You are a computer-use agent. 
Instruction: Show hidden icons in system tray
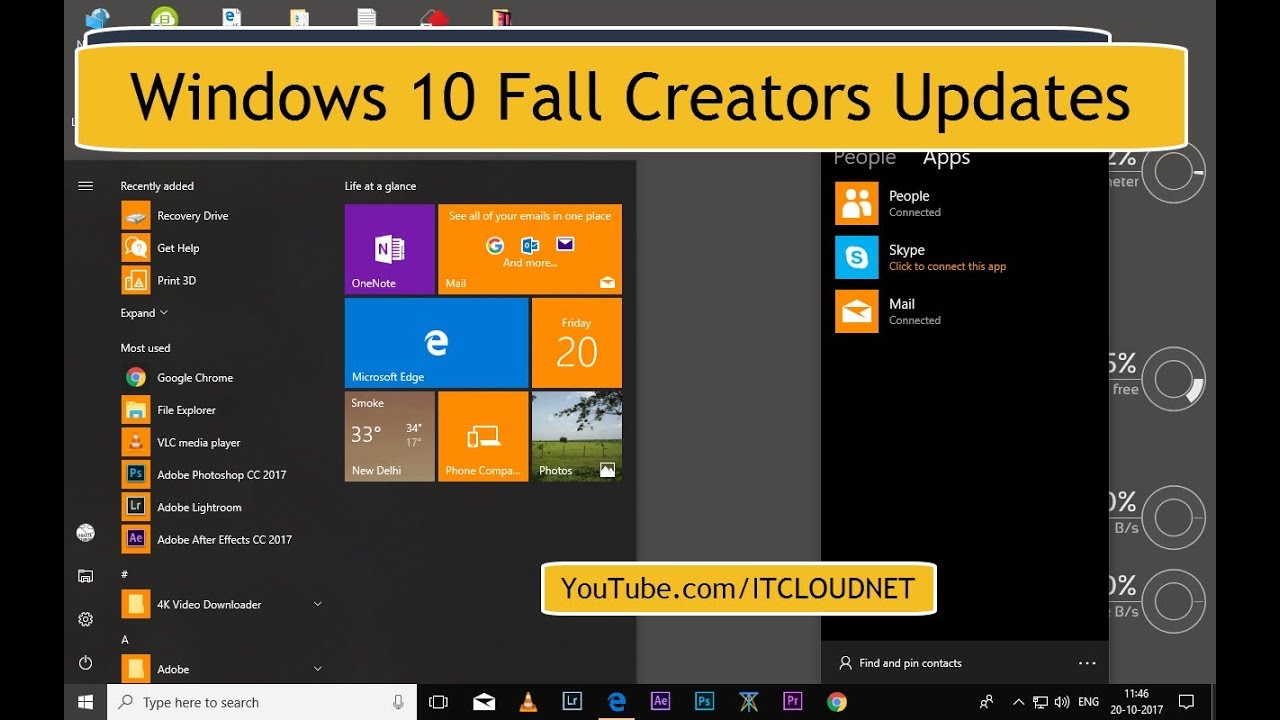tap(1019, 702)
